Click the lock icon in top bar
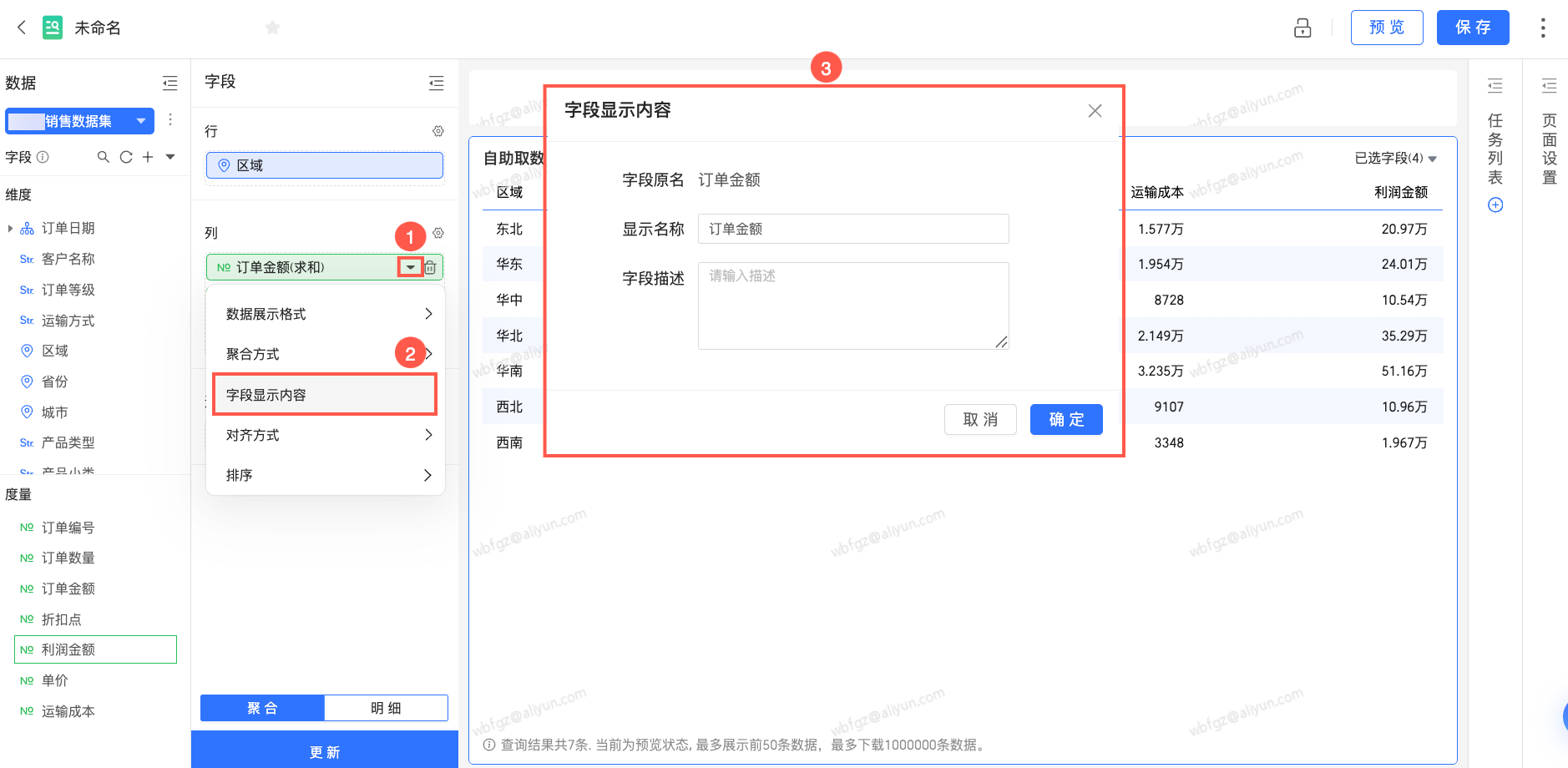 [x=1302, y=28]
